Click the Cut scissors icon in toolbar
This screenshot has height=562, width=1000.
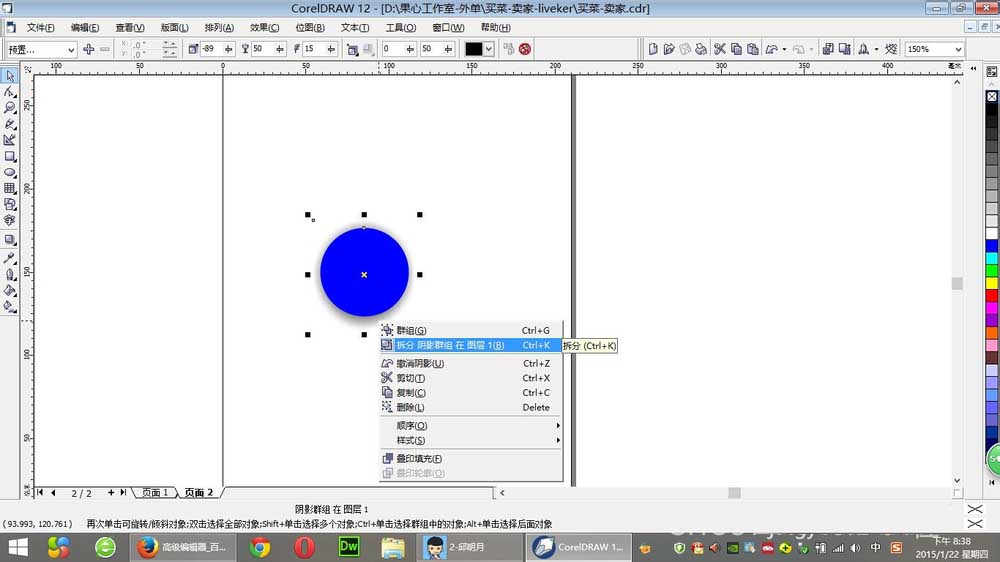[719, 49]
